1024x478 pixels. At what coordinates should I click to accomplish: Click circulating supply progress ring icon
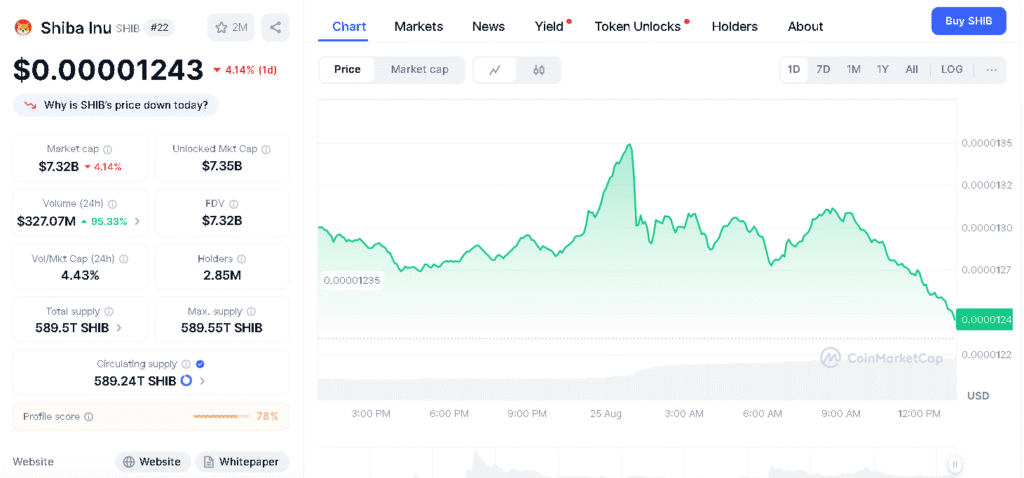(x=186, y=380)
